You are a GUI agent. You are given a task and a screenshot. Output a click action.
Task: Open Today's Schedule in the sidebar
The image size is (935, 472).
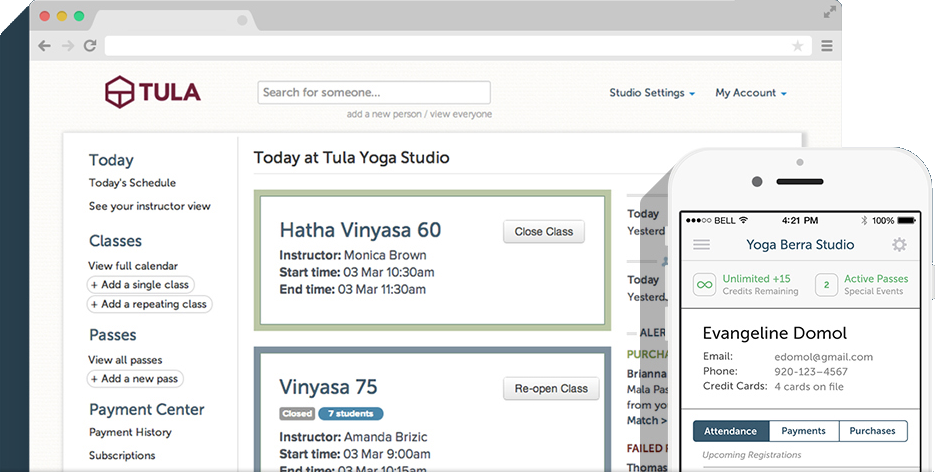click(x=132, y=183)
